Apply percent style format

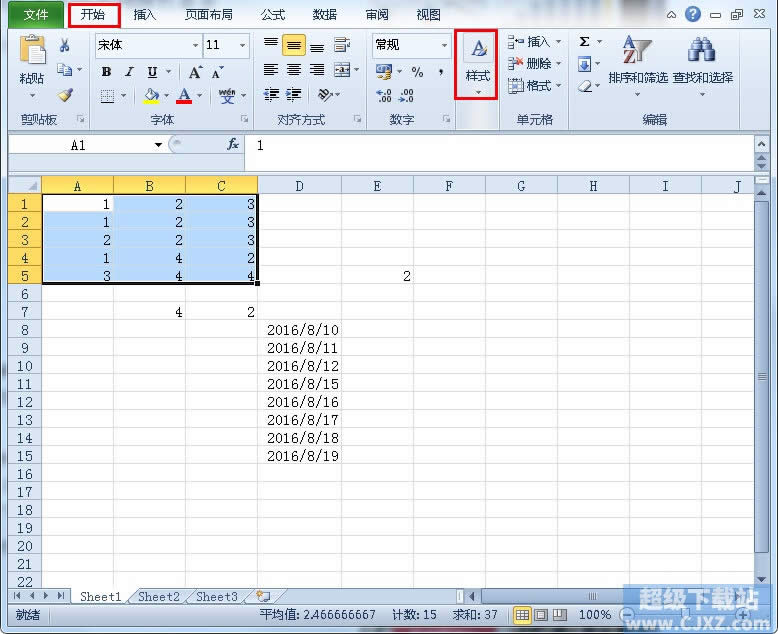click(417, 72)
